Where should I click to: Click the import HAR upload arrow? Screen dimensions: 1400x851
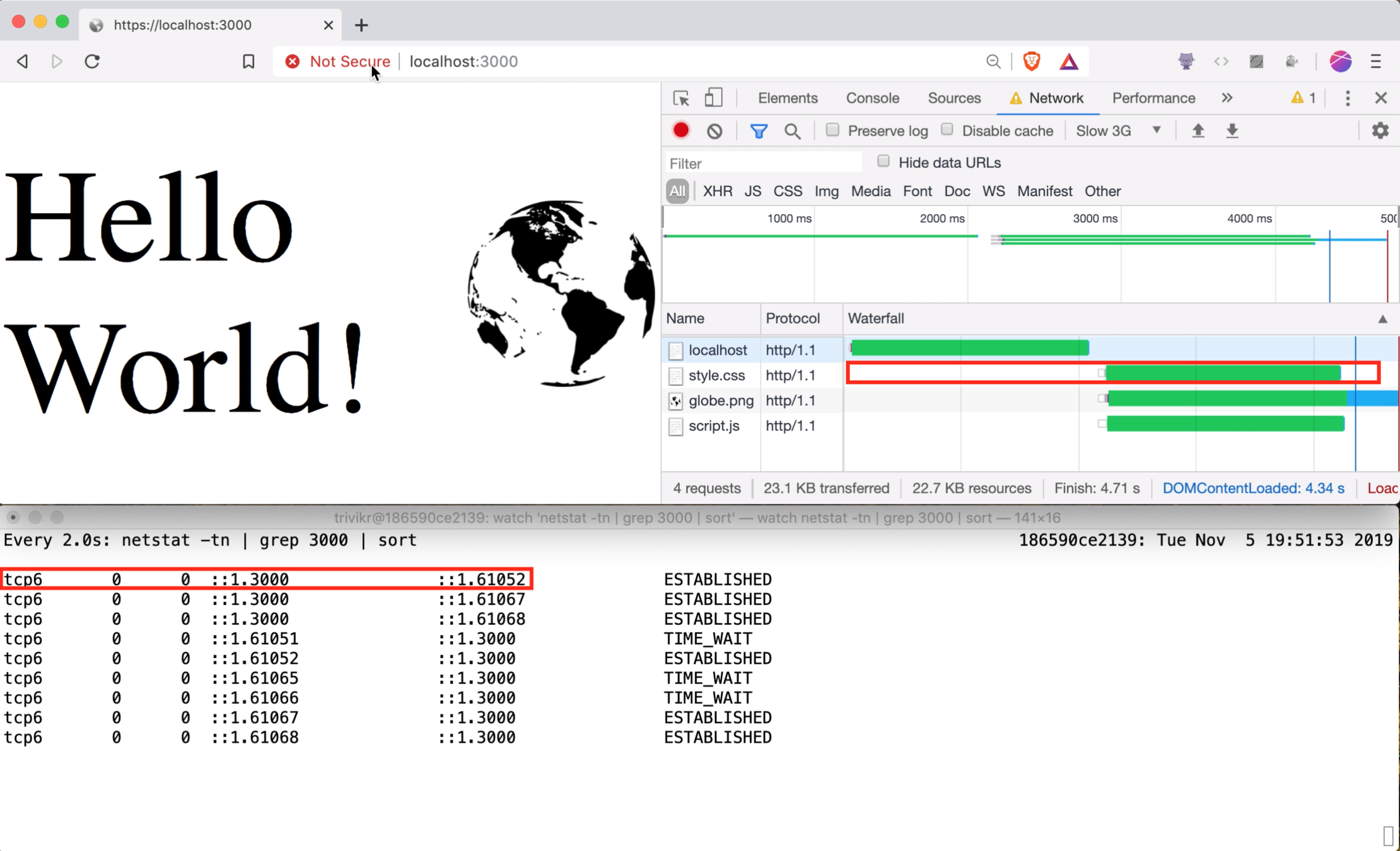click(1198, 130)
